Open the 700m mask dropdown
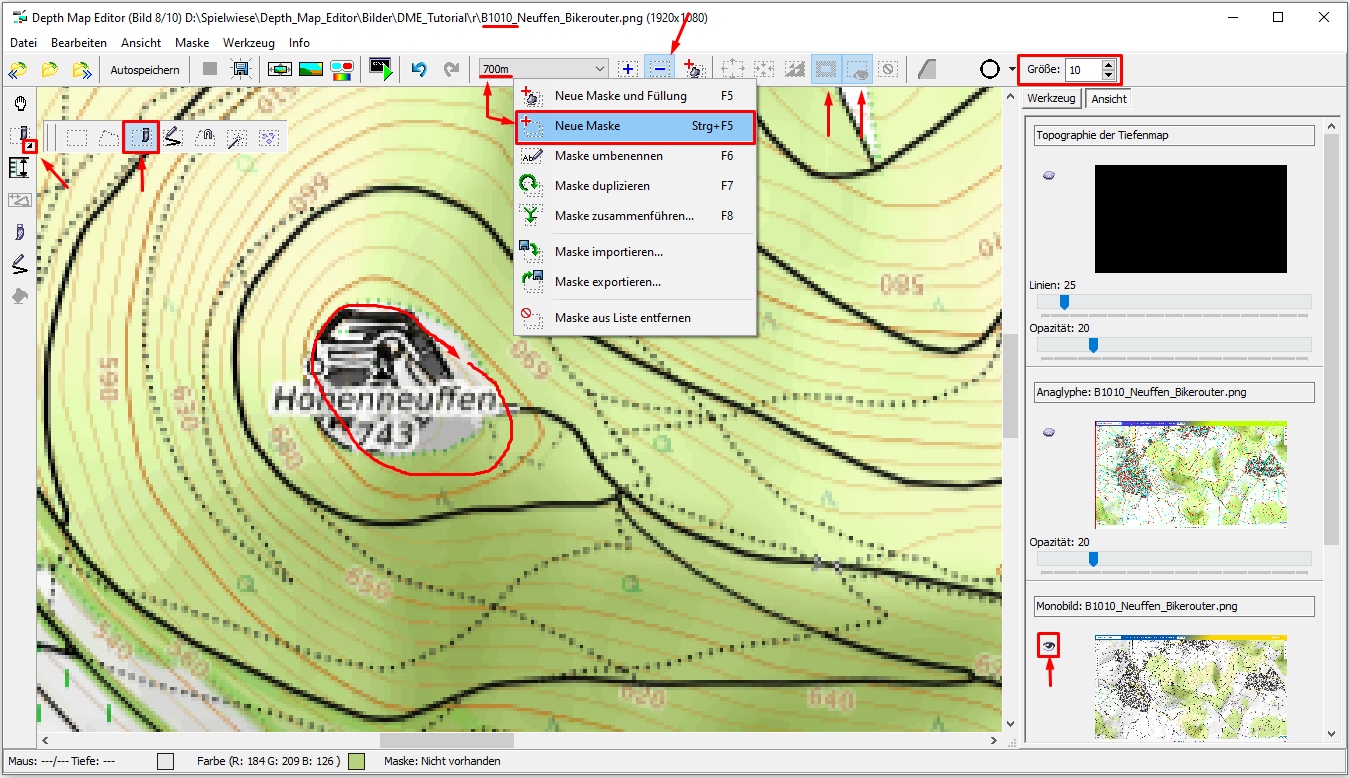The width and height of the screenshot is (1350, 778). click(543, 68)
